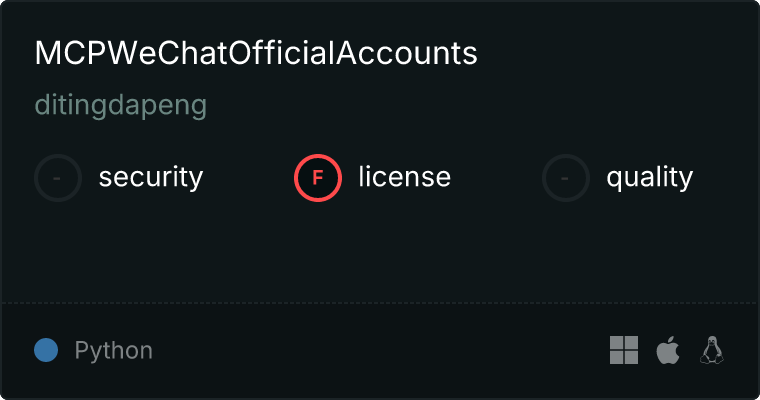Click the footer space between Python and Windows icon
The height and width of the screenshot is (400, 760).
pyautogui.click(x=380, y=350)
